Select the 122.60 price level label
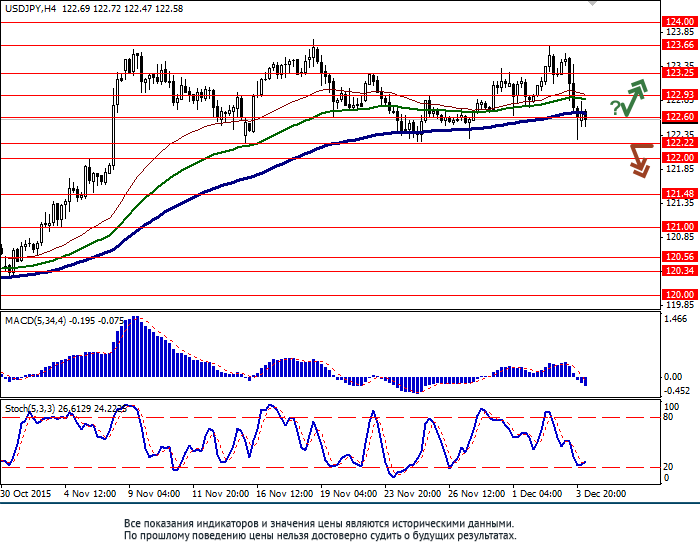This screenshot has width=700, height=552. point(680,117)
